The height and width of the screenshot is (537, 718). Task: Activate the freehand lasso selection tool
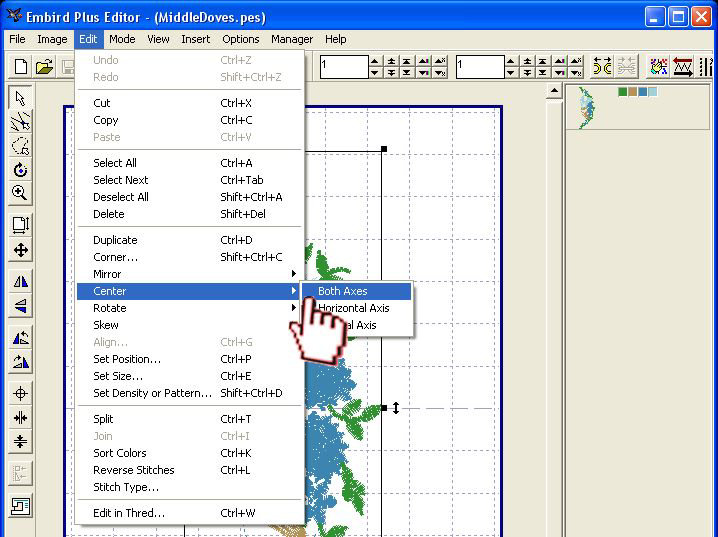coord(20,146)
